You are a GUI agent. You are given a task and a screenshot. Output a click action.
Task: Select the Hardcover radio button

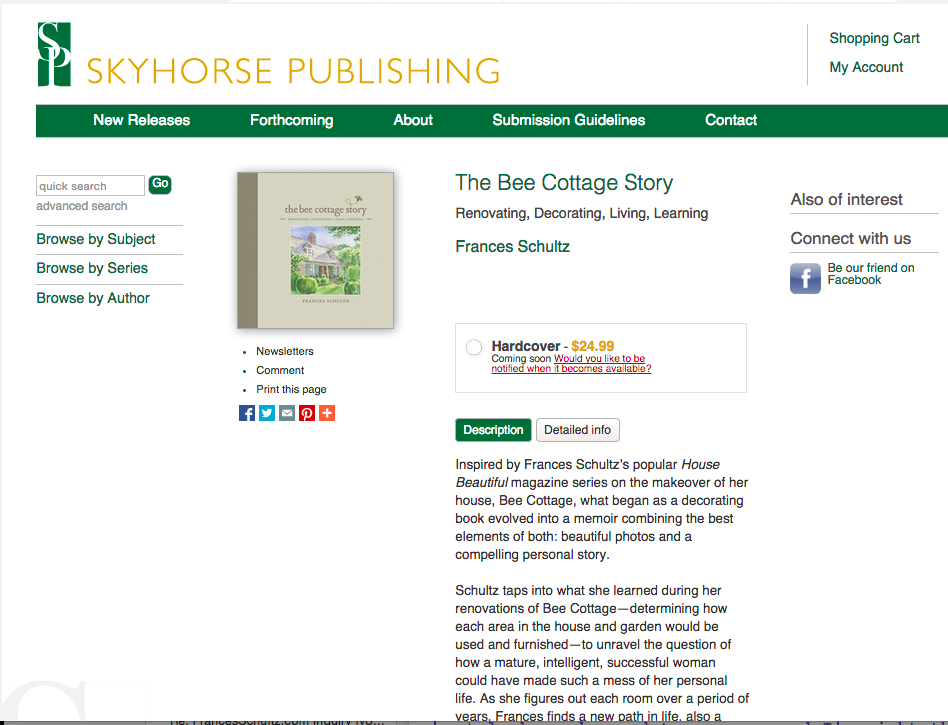pos(474,348)
